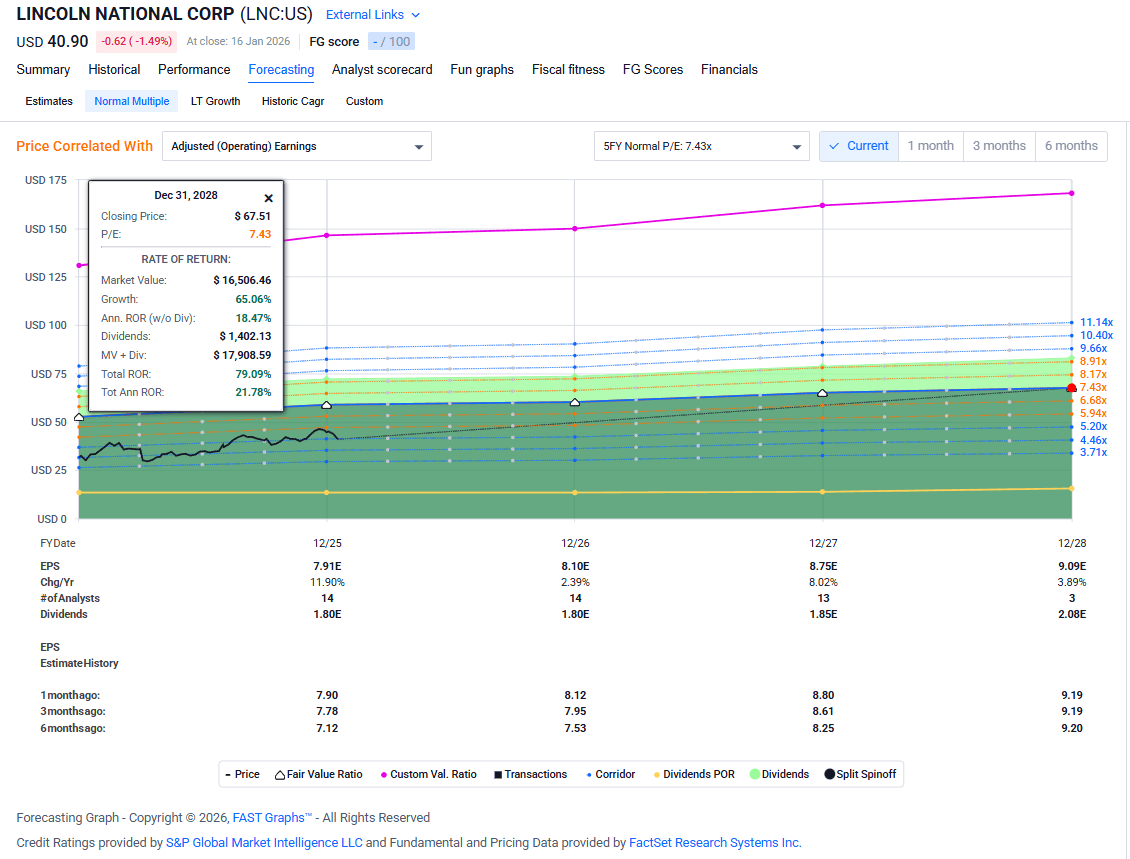Toggle green Dividends legend item
The image size is (1130, 859).
778,774
